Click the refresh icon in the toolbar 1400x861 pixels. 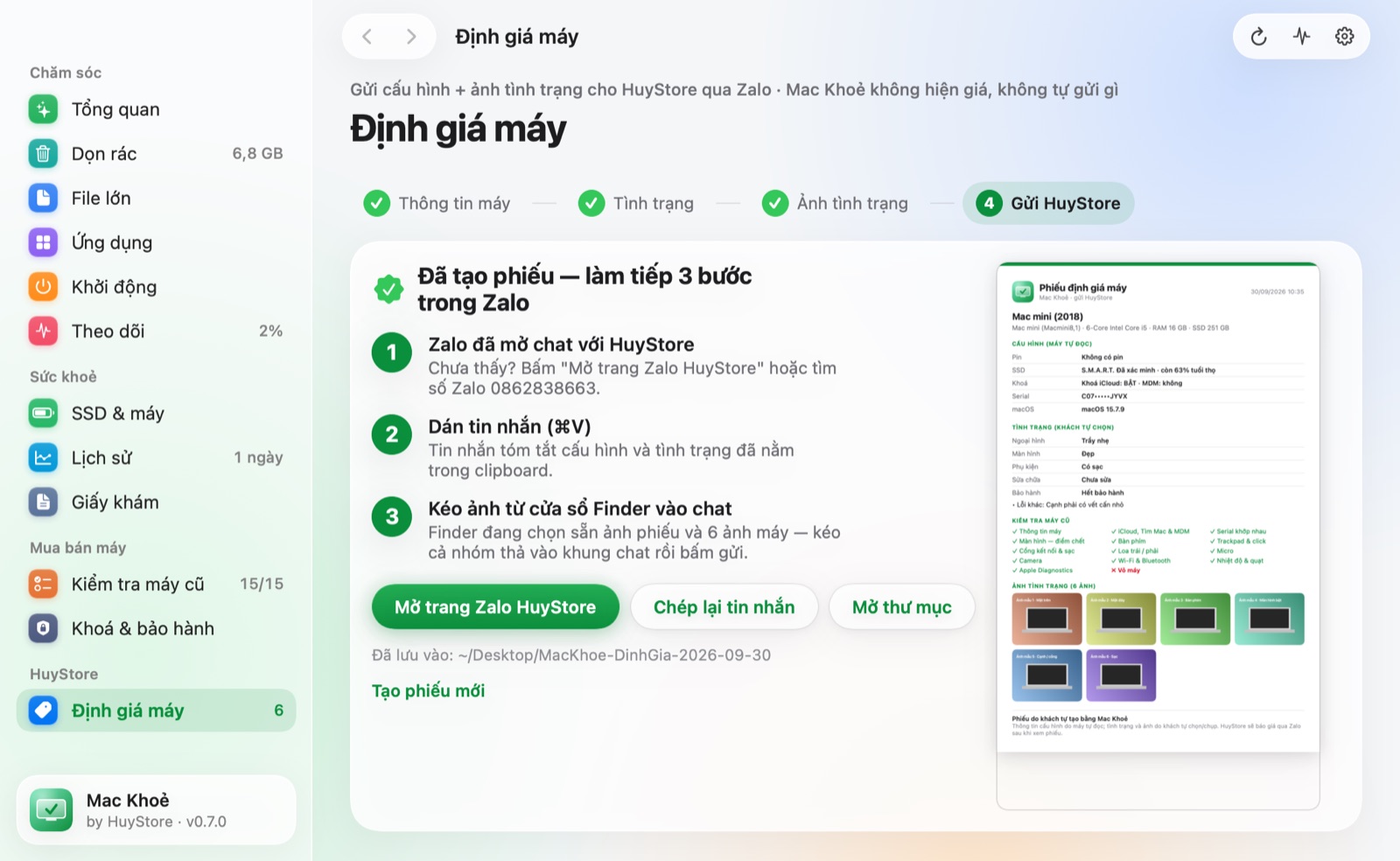pyautogui.click(x=1258, y=37)
